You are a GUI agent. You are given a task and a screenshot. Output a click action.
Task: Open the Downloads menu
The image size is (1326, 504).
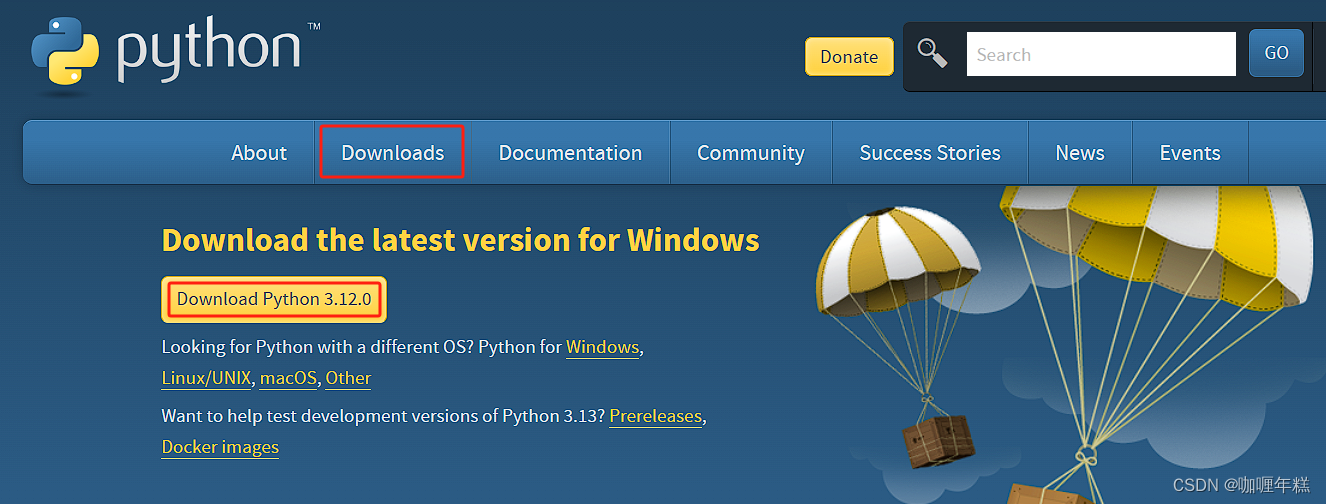[x=392, y=153]
